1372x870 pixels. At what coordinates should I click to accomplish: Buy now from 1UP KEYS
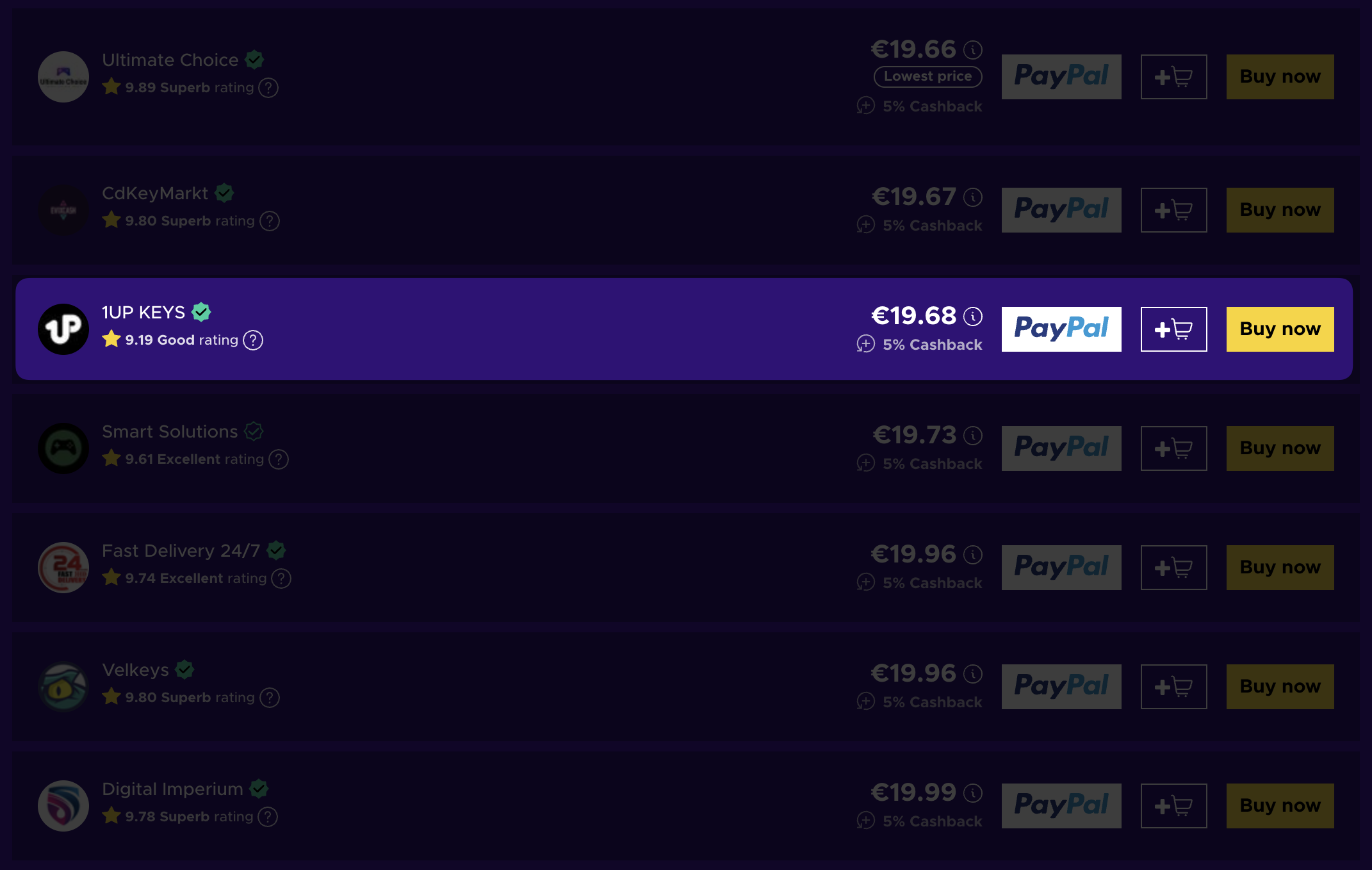click(x=1280, y=329)
